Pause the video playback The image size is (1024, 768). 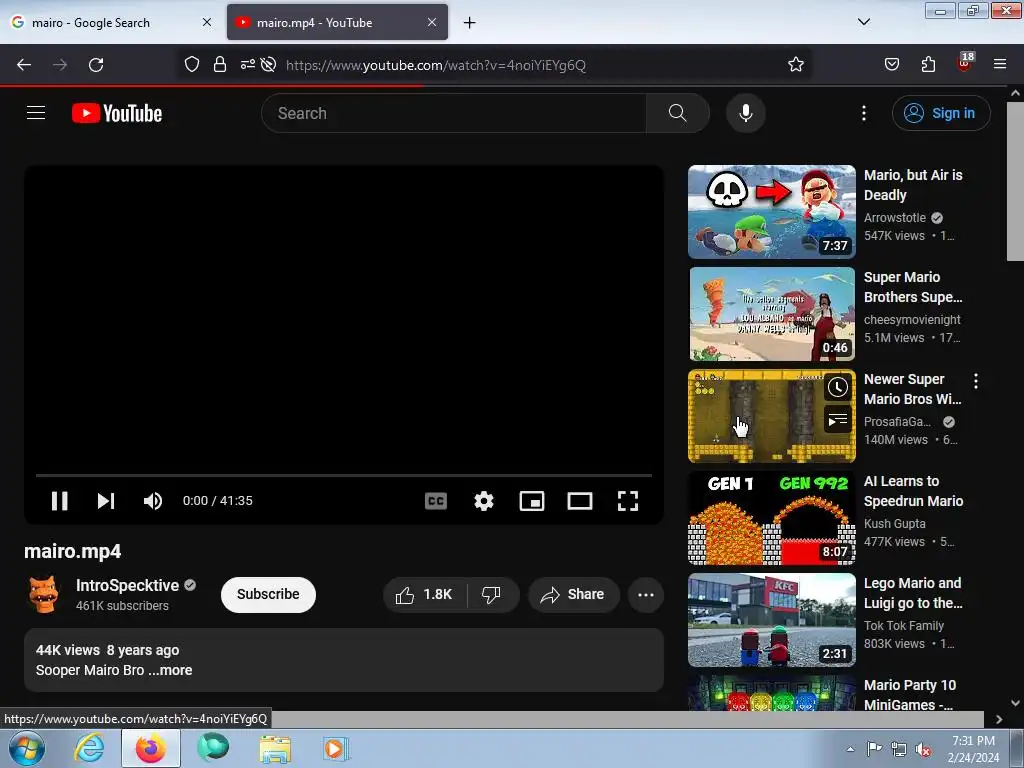click(59, 501)
